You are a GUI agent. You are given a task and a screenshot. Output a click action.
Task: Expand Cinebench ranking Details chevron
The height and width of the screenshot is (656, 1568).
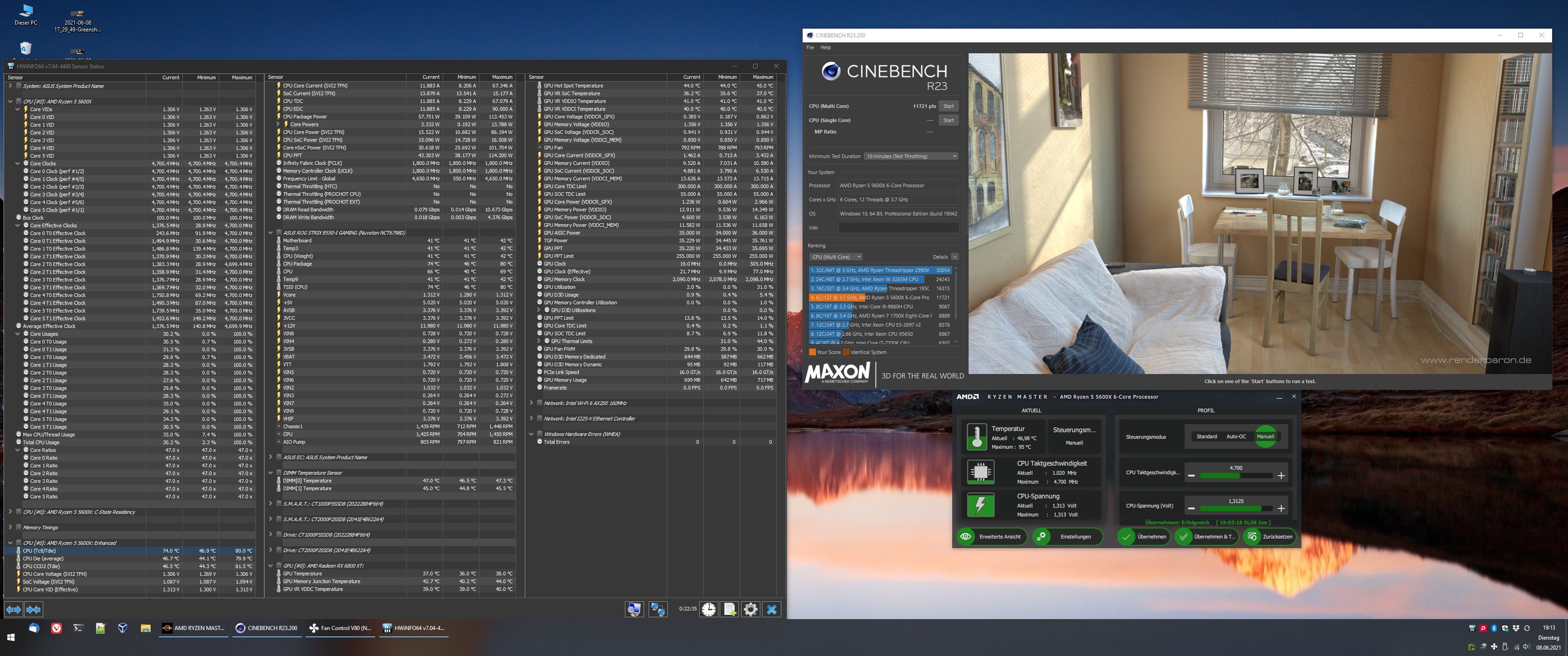(954, 257)
